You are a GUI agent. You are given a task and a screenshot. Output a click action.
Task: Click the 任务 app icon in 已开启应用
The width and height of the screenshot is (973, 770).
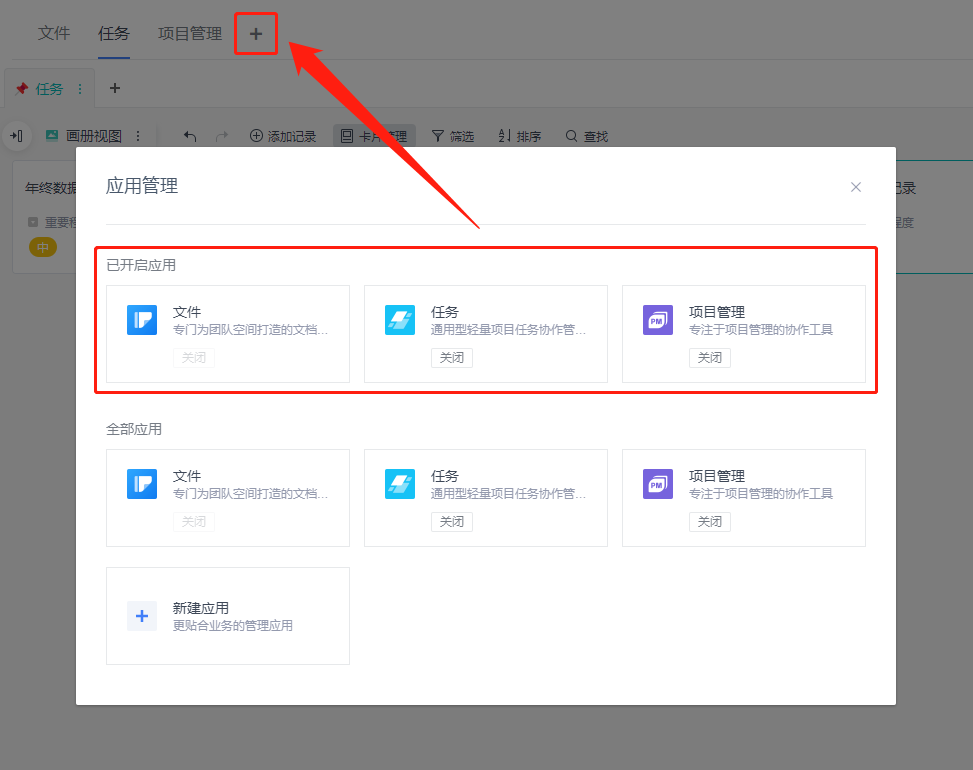pos(400,320)
